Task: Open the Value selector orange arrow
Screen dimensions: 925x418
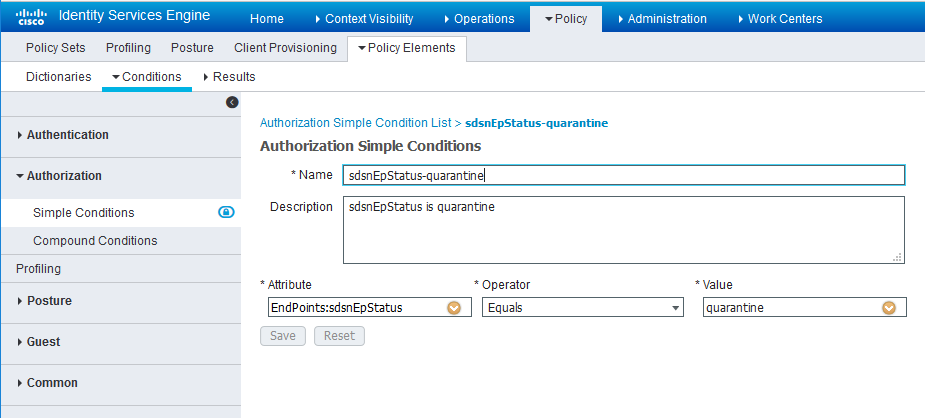Action: (888, 308)
